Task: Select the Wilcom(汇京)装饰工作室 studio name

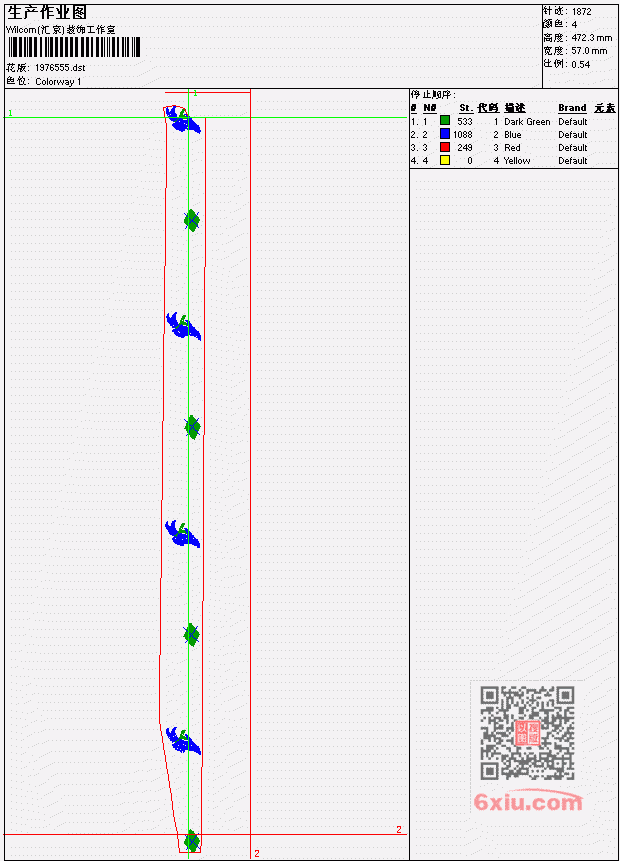Action: (61, 30)
